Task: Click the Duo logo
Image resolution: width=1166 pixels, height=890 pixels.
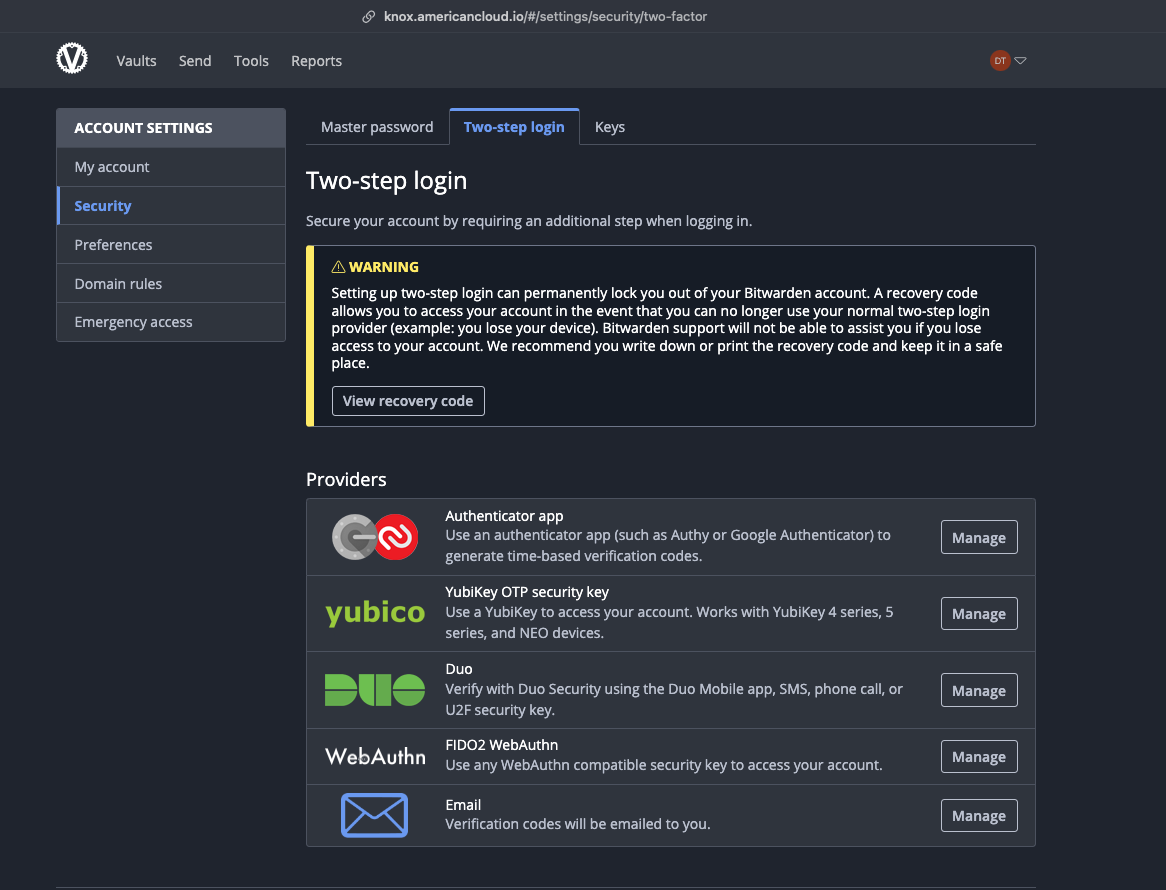Action: [375, 690]
